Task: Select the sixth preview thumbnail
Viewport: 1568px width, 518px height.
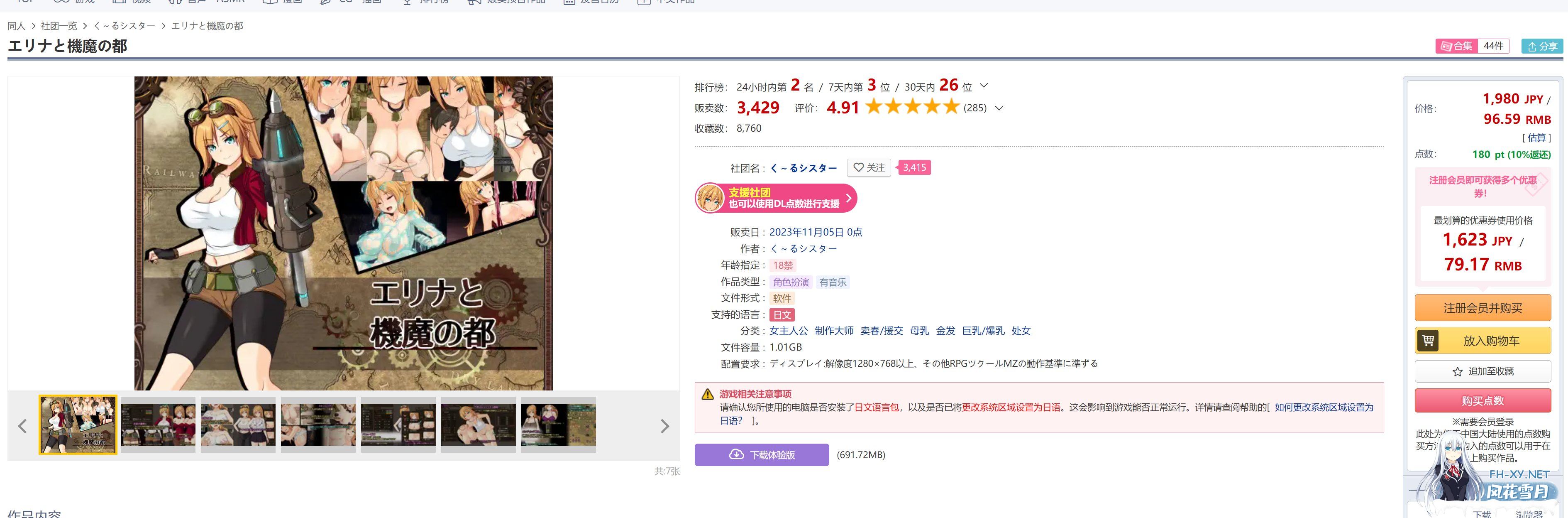Action: click(x=479, y=425)
